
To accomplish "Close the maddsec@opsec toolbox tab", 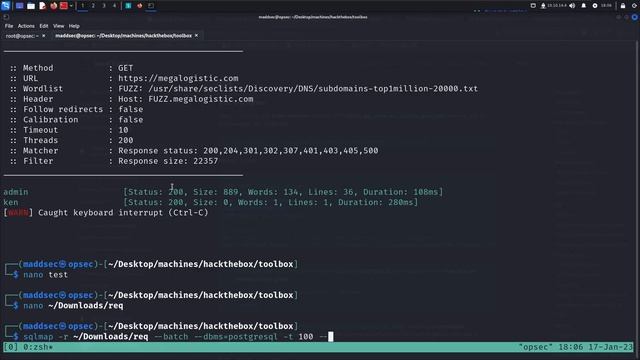I will tap(196, 36).
